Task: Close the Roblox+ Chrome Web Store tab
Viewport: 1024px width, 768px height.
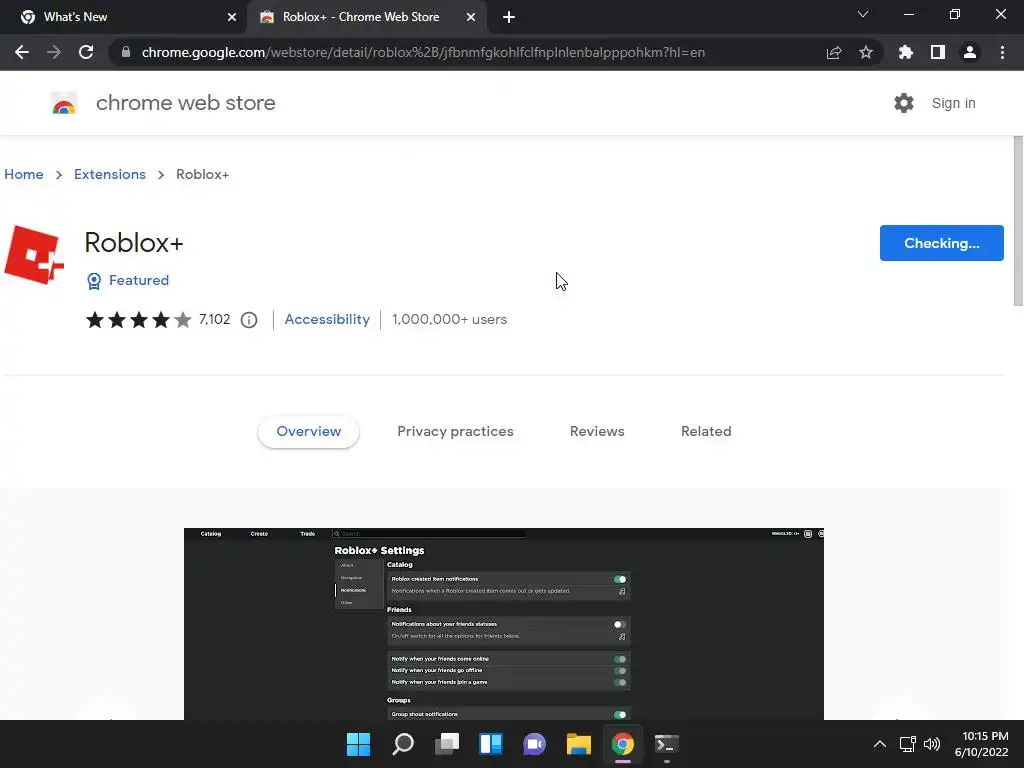Action: pyautogui.click(x=471, y=17)
